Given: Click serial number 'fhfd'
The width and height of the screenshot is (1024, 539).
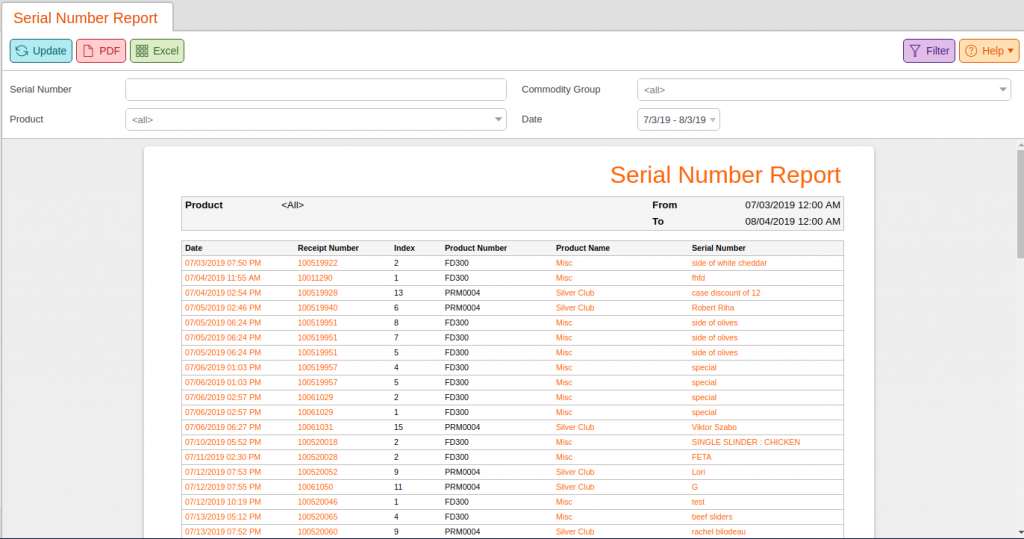Looking at the screenshot, I should [x=698, y=278].
